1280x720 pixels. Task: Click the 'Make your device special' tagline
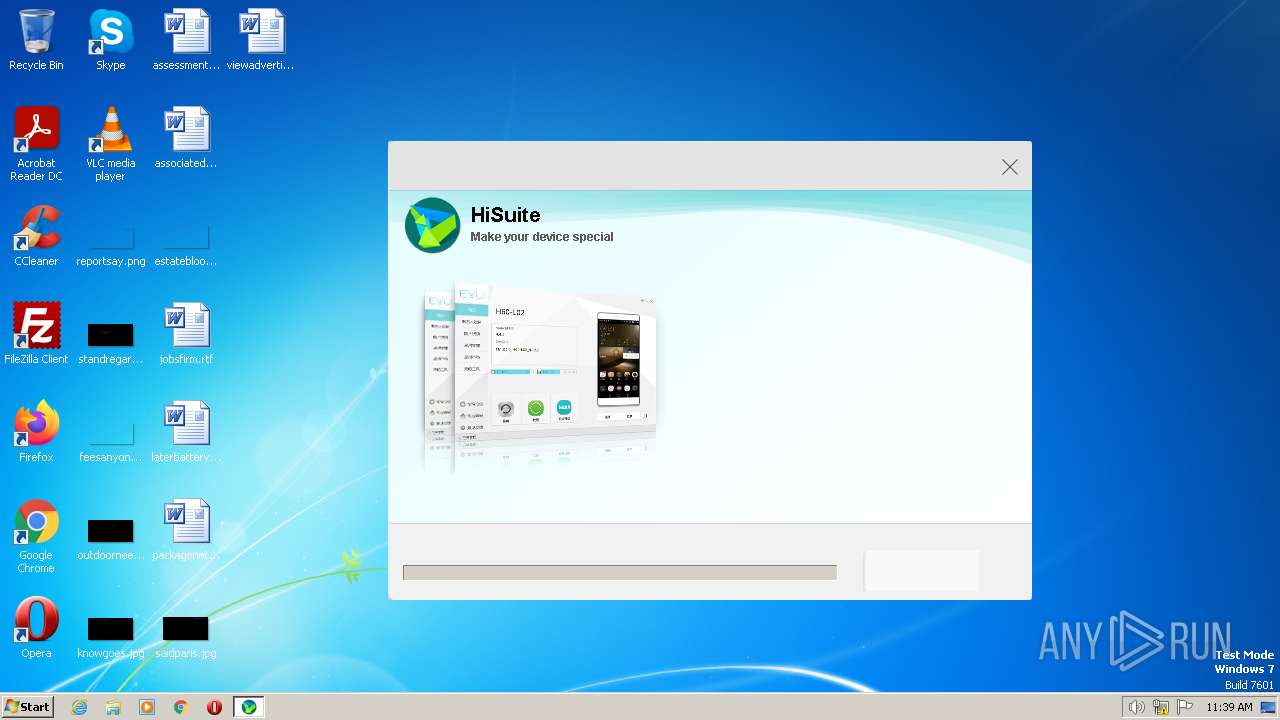coord(542,237)
